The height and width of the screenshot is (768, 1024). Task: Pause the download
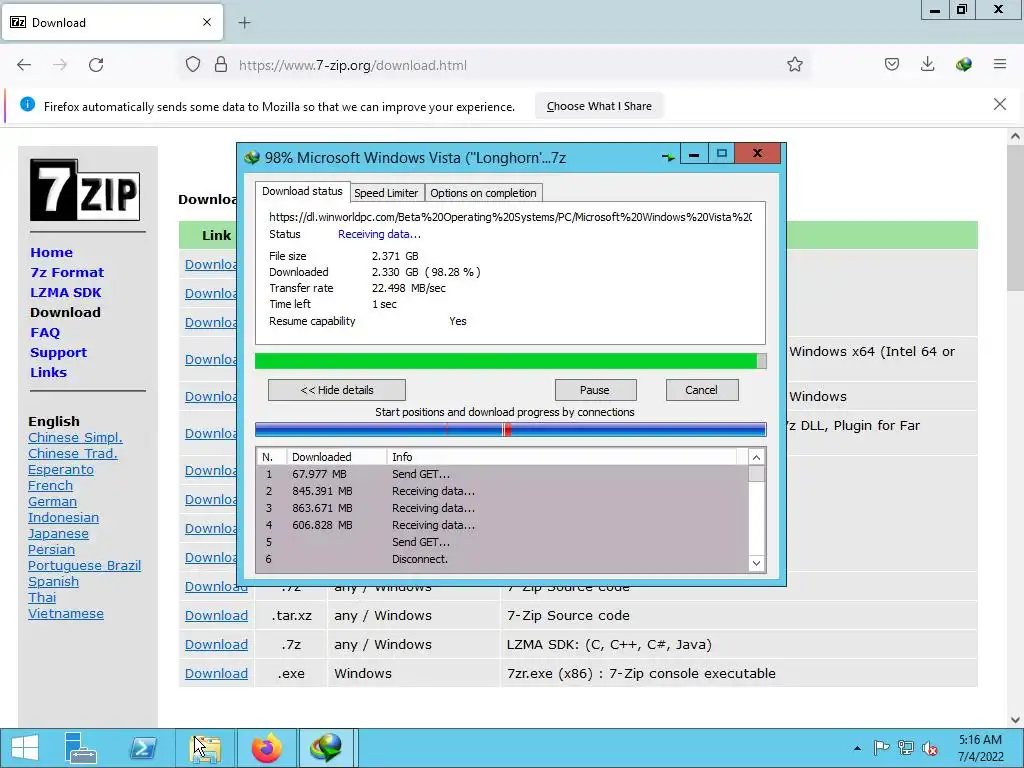[595, 390]
